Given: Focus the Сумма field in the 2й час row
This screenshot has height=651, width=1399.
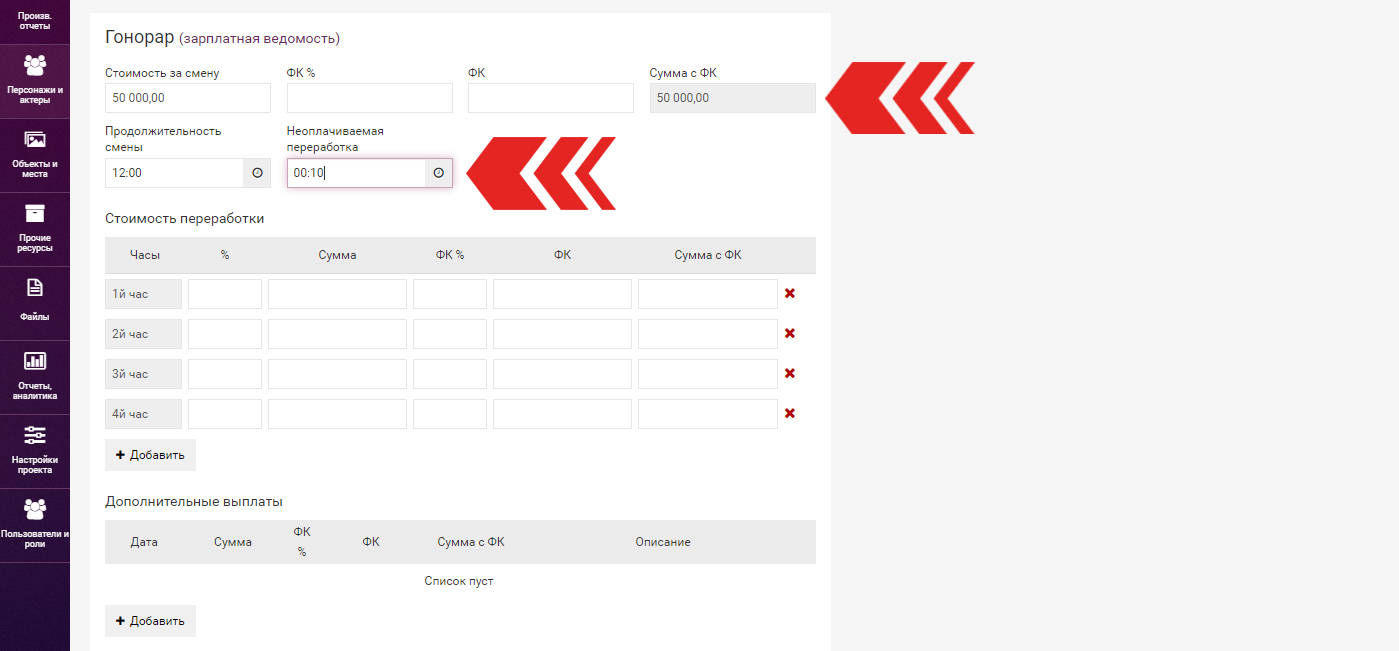Looking at the screenshot, I should click(337, 334).
